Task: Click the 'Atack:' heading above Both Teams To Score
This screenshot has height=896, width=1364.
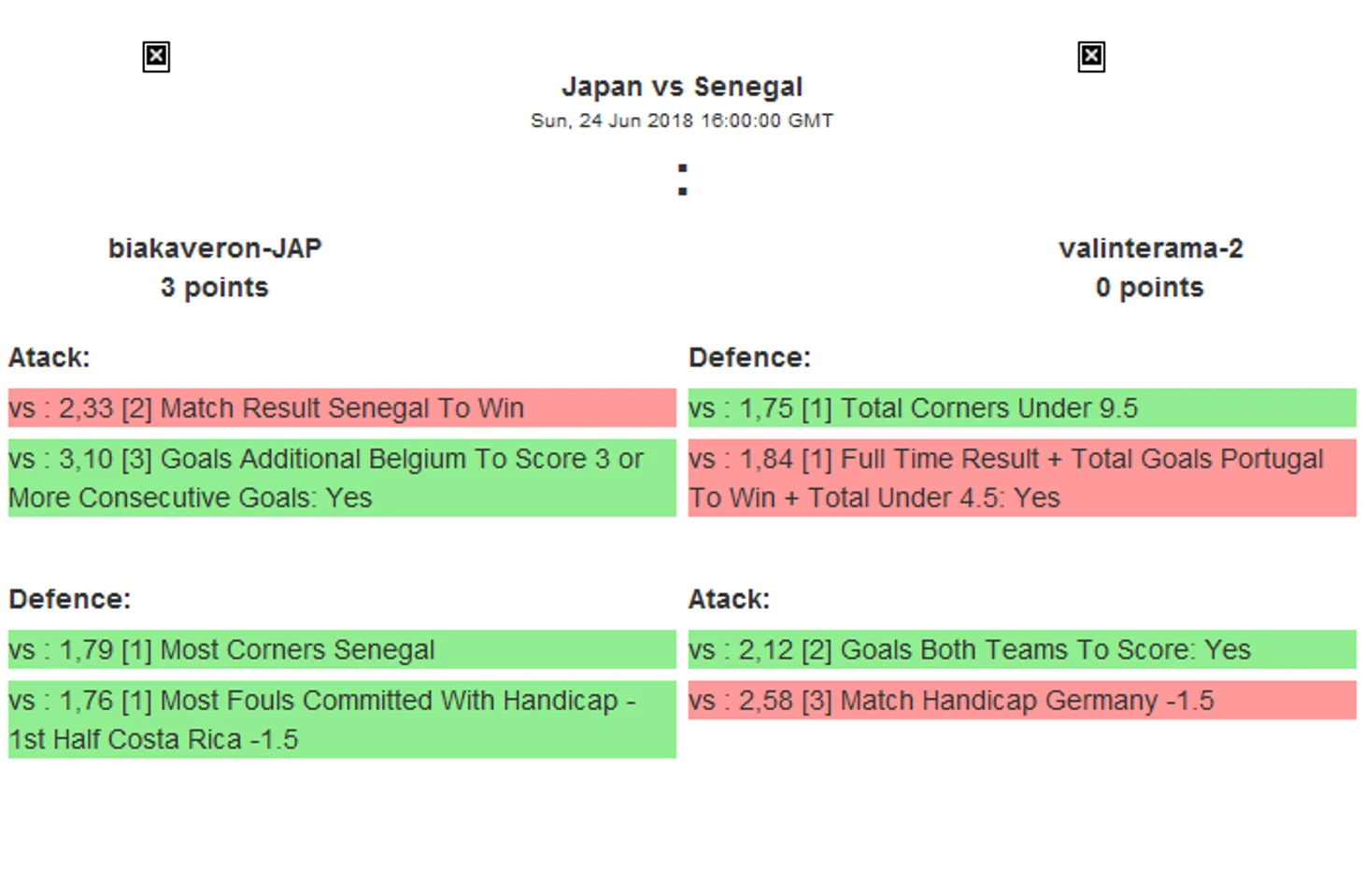Action: (x=729, y=599)
